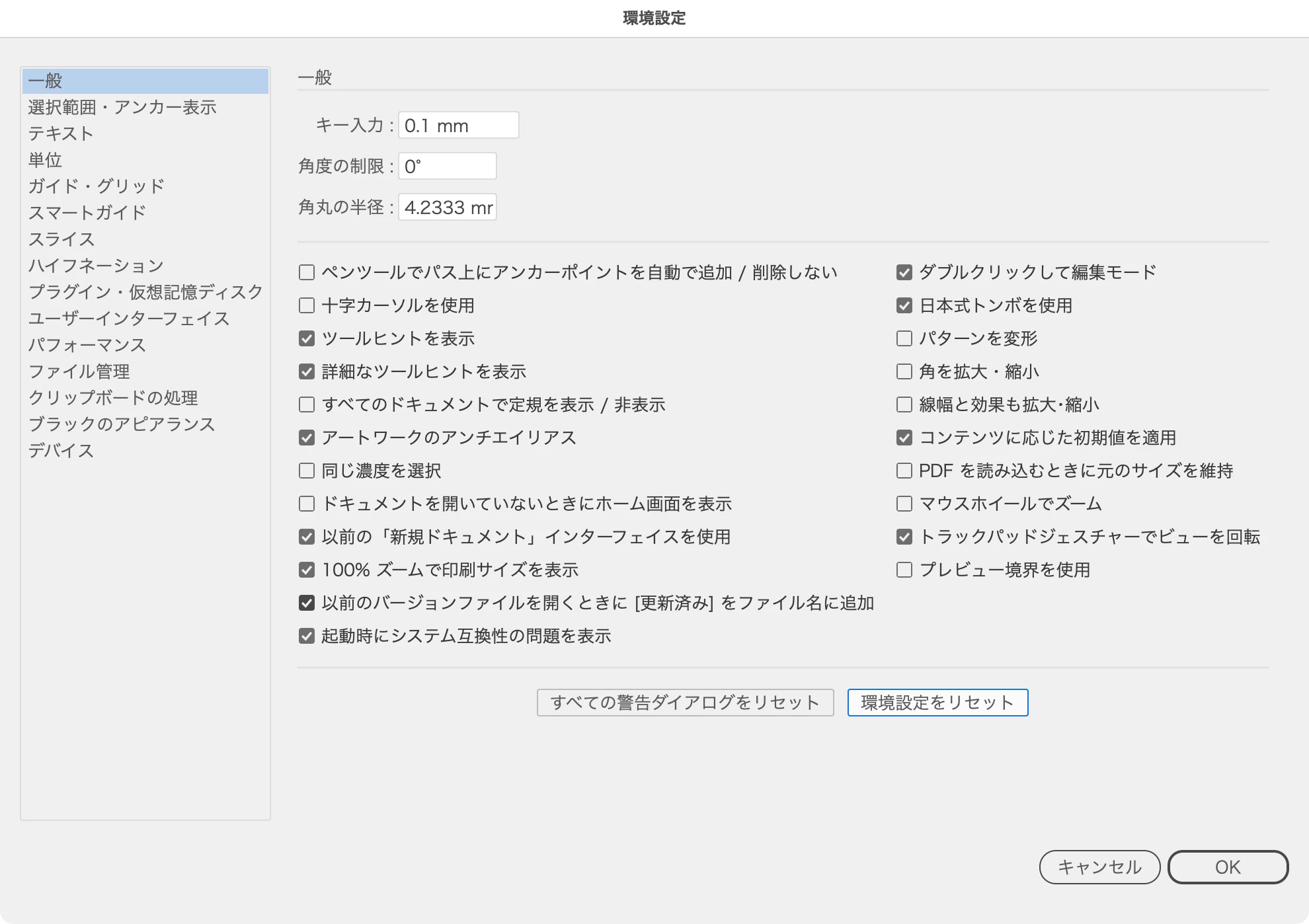Disable ツールヒントを表示 checkbox
1309x924 pixels.
[307, 338]
